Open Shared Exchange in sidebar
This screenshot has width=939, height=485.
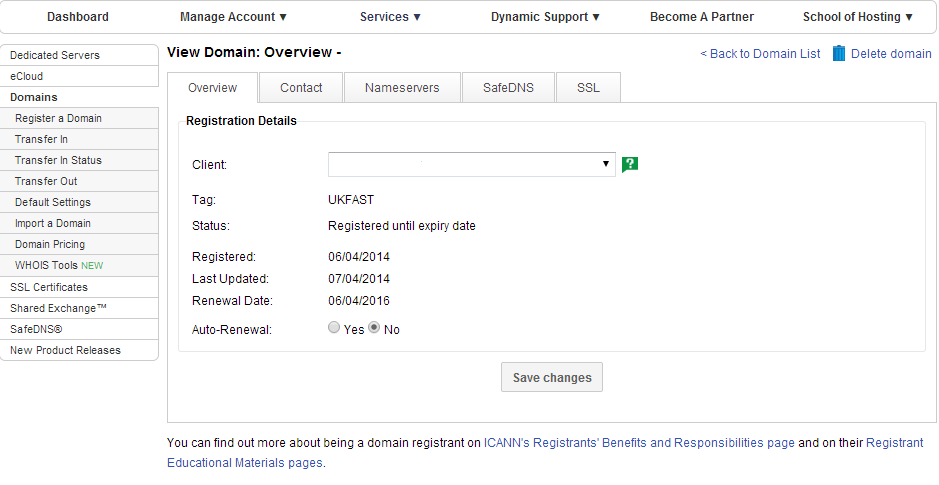coord(79,308)
